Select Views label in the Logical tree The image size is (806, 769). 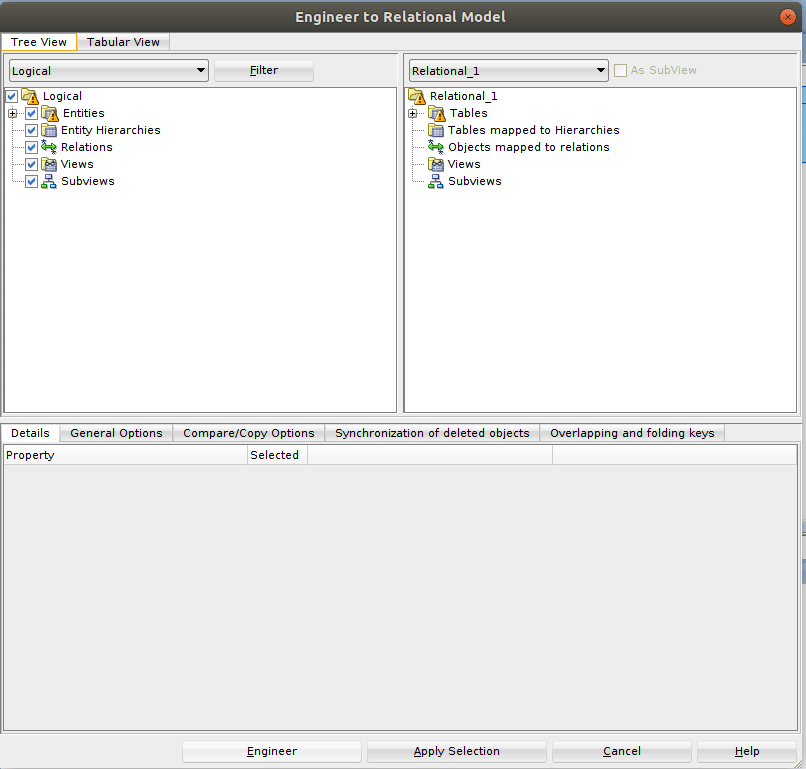click(77, 164)
